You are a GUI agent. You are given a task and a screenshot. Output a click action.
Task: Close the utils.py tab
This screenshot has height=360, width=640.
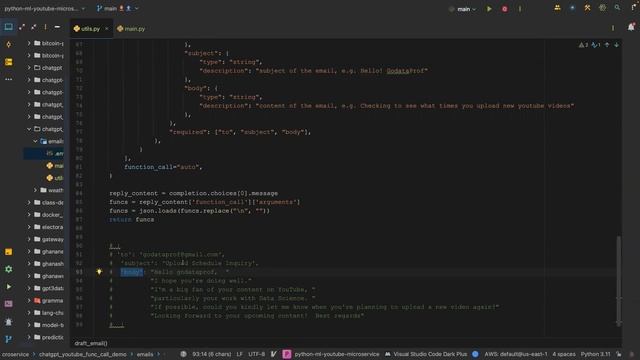click(x=107, y=29)
